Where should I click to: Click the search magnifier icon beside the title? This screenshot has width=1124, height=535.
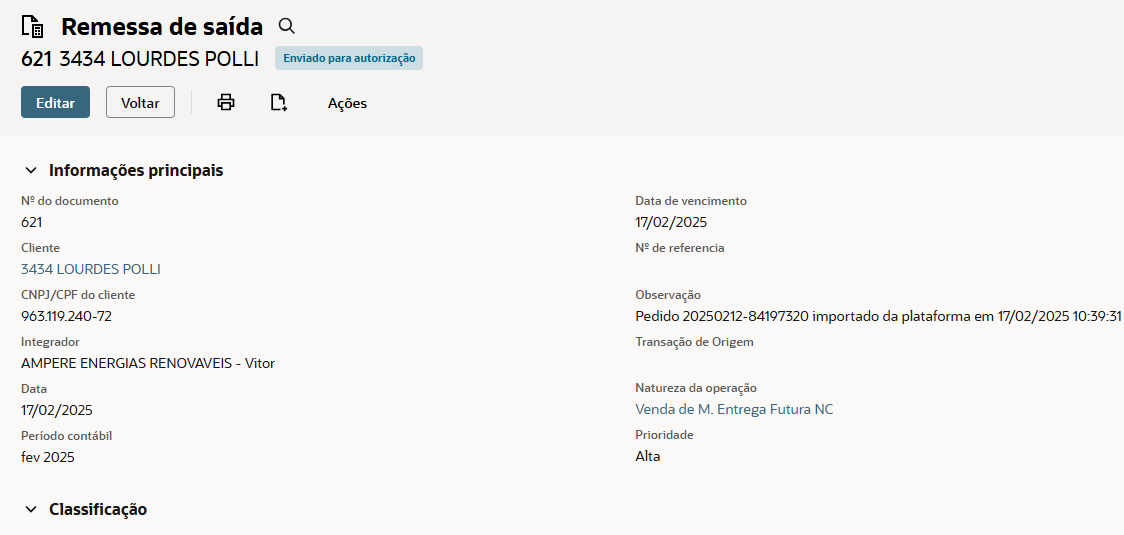287,26
